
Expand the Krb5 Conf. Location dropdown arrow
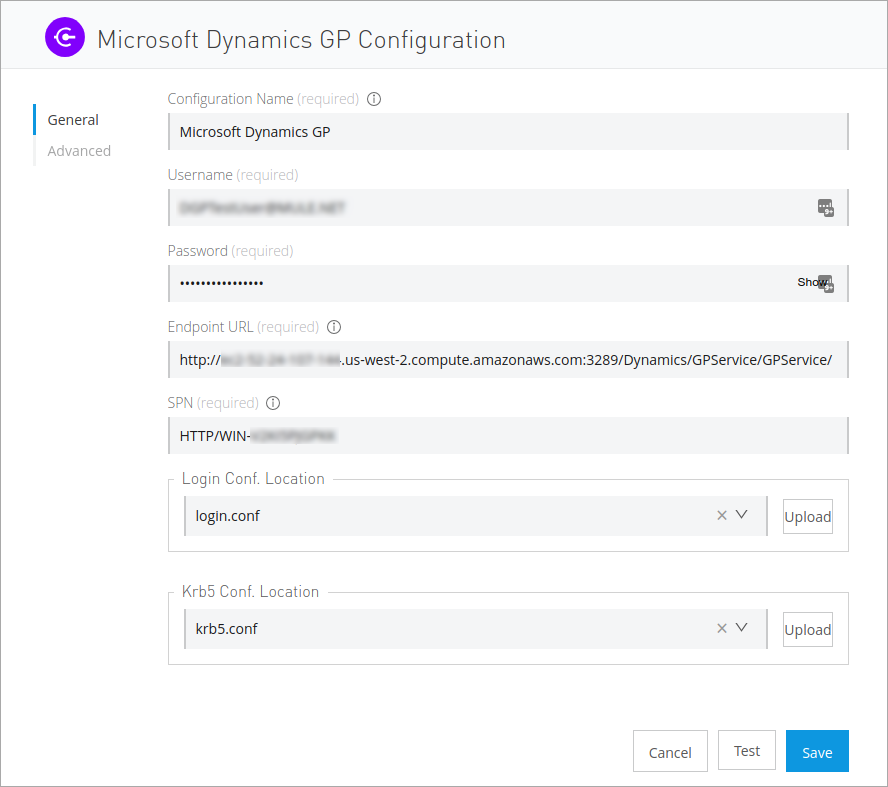742,629
